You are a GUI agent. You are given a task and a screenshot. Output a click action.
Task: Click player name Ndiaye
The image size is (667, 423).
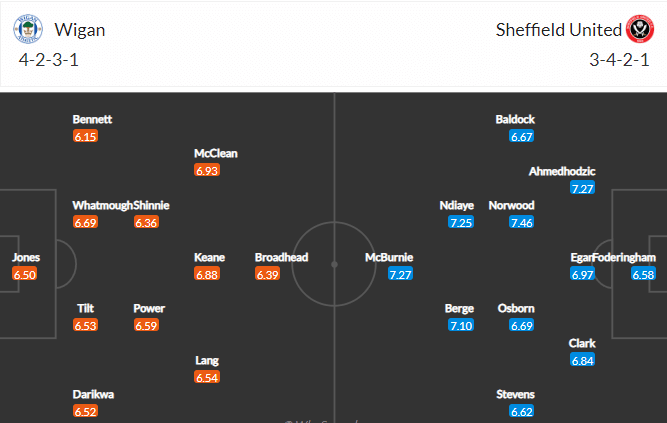[x=456, y=206]
